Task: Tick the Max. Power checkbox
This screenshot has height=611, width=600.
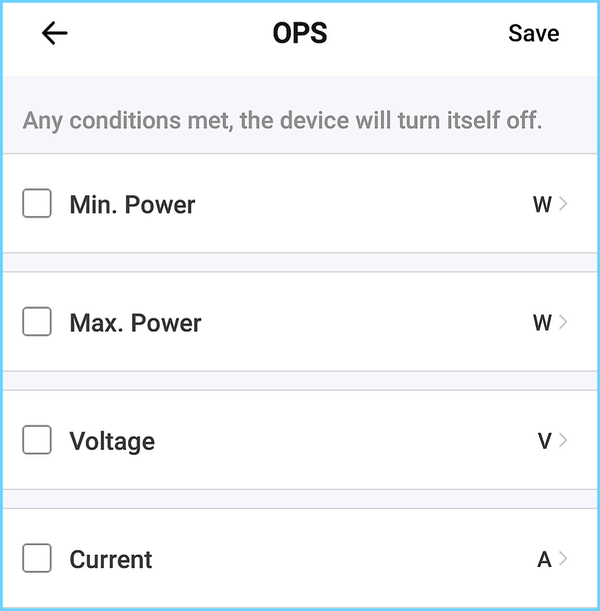Action: pos(37,322)
